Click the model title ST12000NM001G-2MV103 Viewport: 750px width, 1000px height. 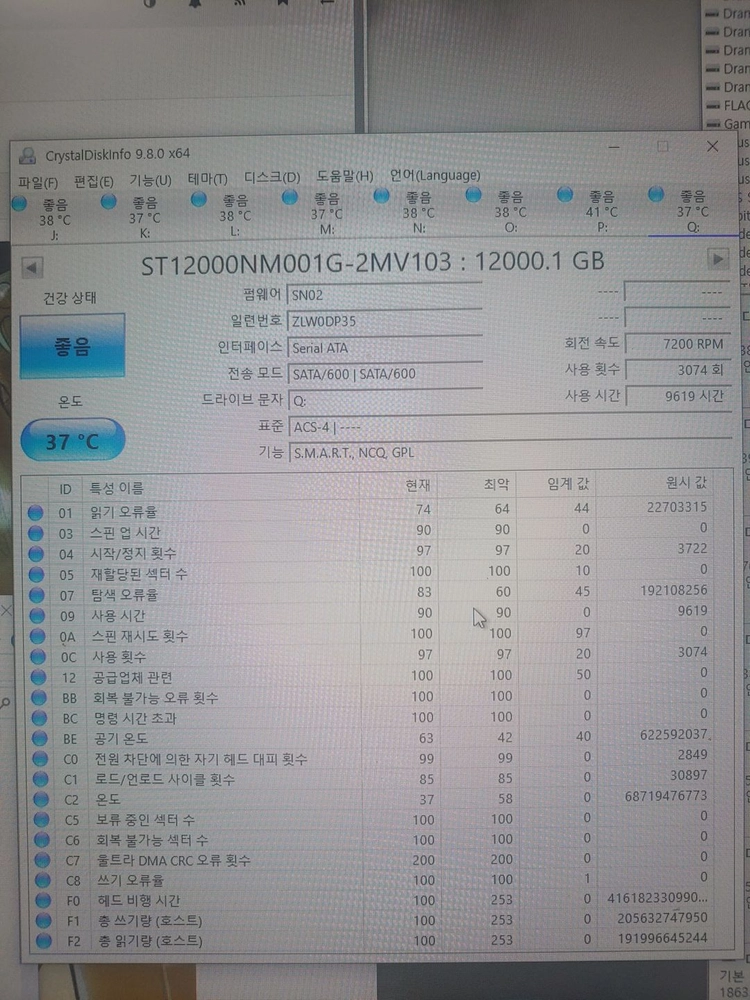coord(297,262)
